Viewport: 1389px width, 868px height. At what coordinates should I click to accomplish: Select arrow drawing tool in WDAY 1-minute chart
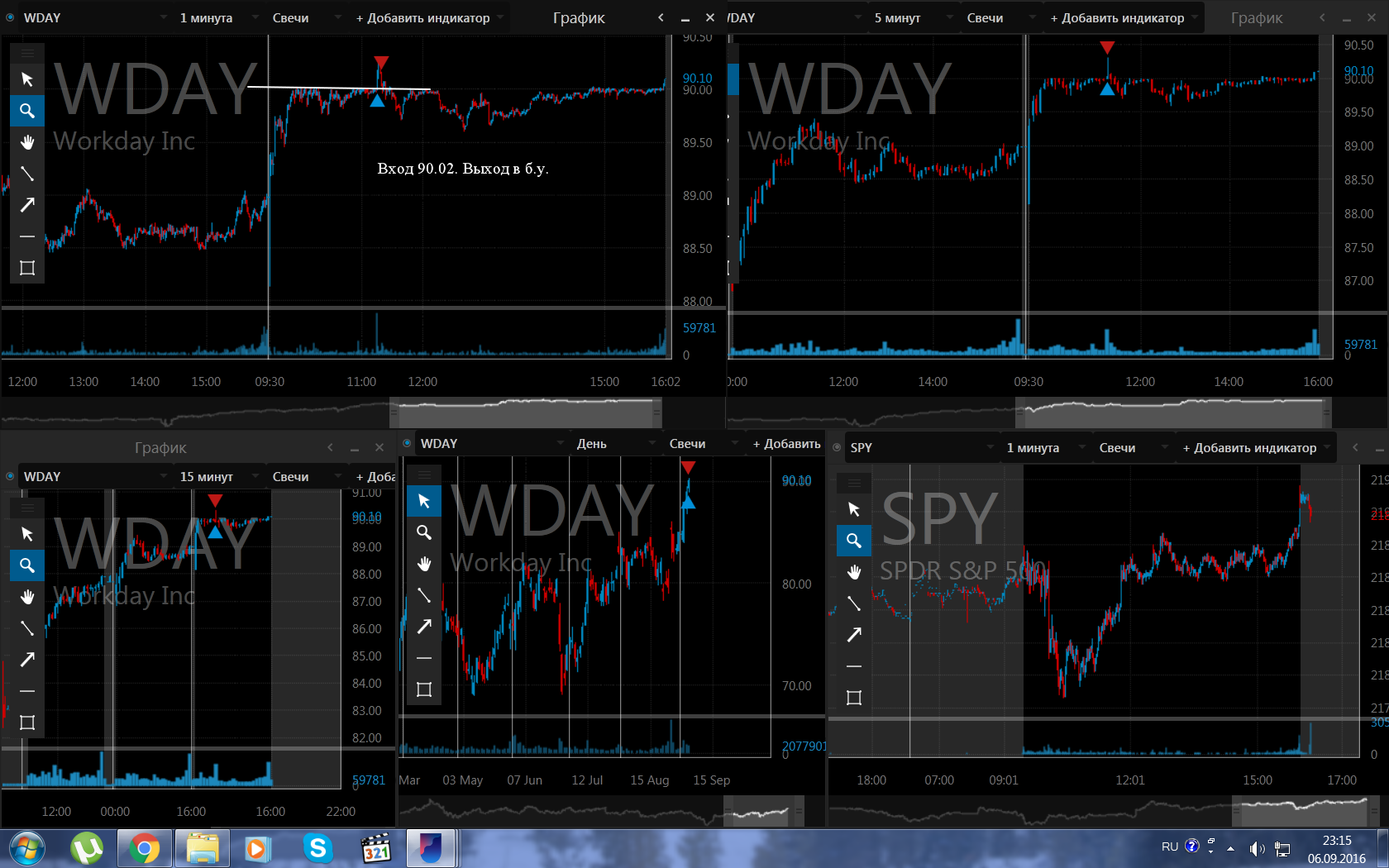point(27,205)
